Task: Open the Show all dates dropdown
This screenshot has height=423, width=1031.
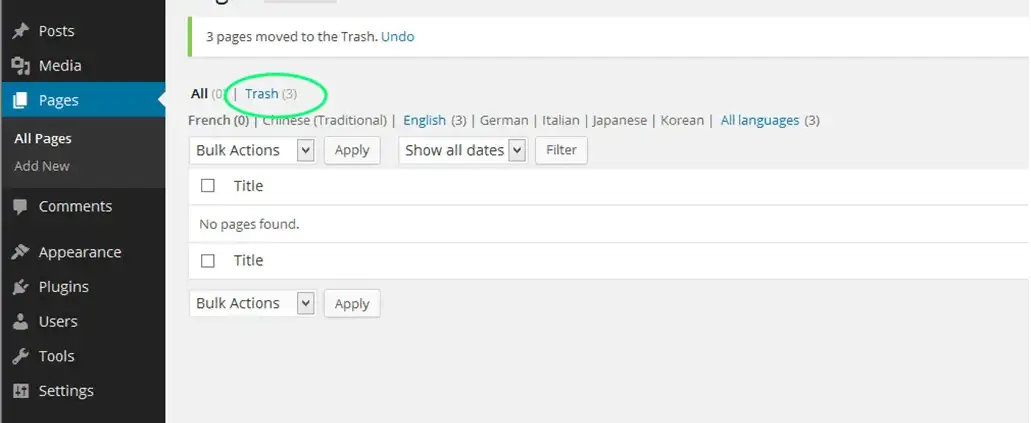Action: (x=462, y=150)
